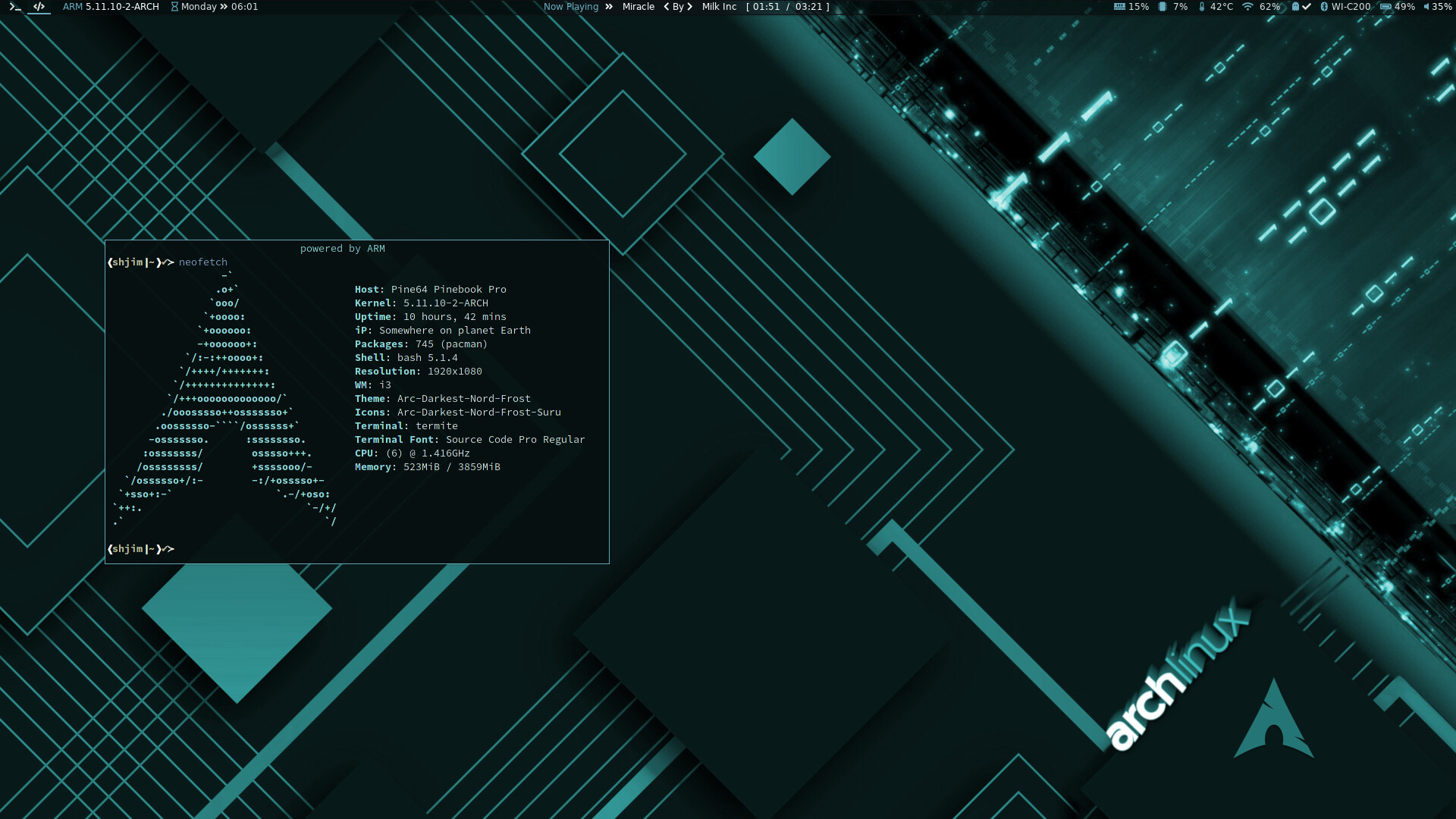Image resolution: width=1456 pixels, height=819 pixels.
Task: Click the Now Playing label
Action: pos(571,7)
